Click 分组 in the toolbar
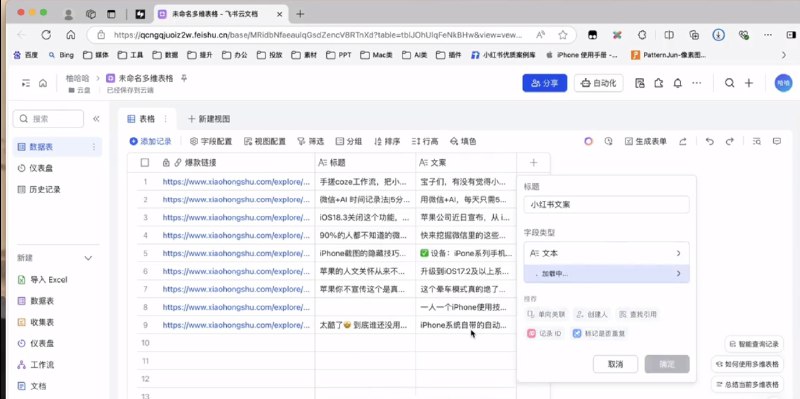 point(348,141)
